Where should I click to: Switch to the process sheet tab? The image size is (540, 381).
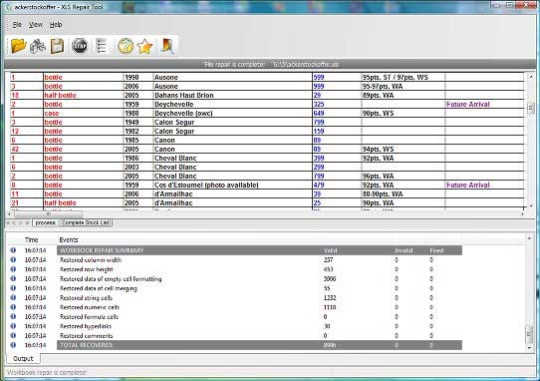[45, 223]
